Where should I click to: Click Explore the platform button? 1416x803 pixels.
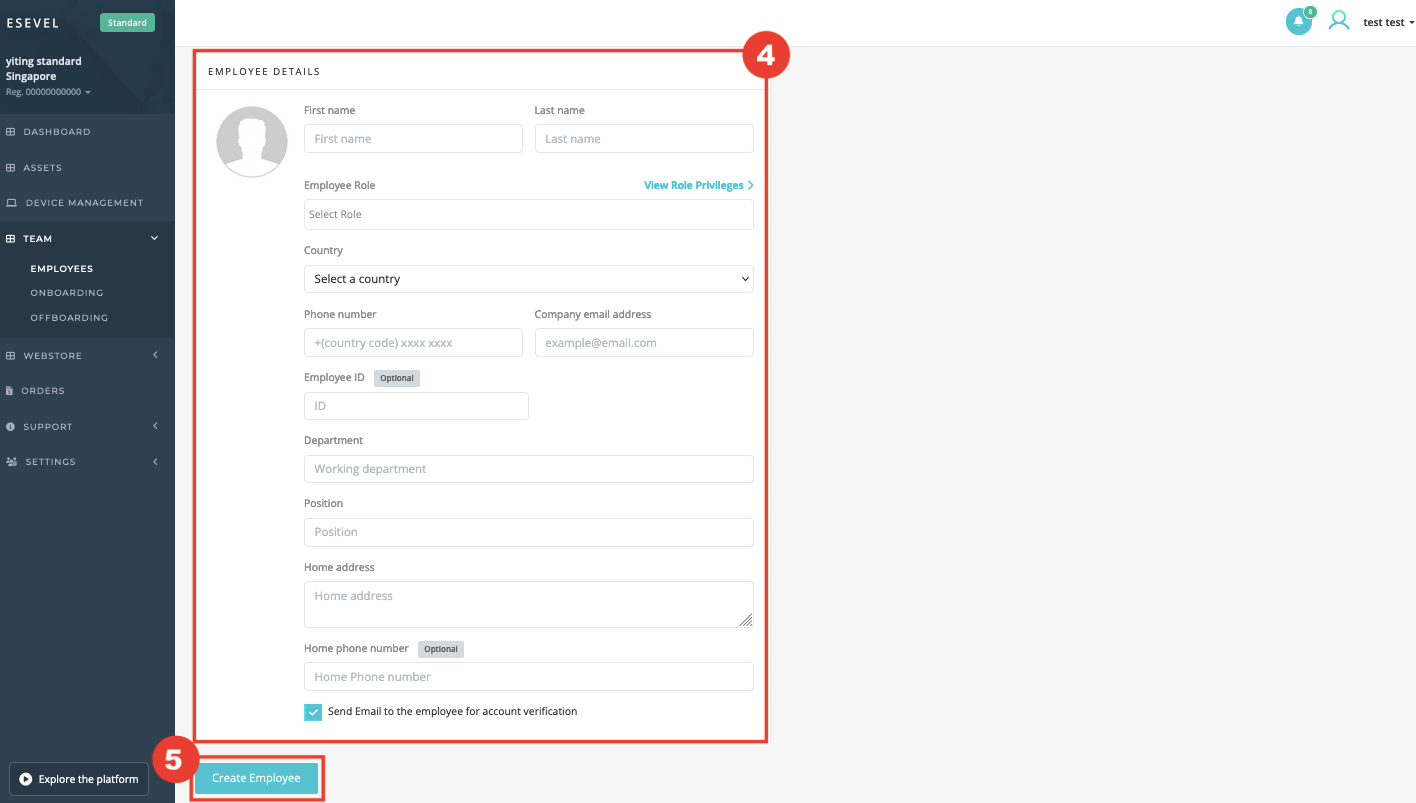[79, 779]
